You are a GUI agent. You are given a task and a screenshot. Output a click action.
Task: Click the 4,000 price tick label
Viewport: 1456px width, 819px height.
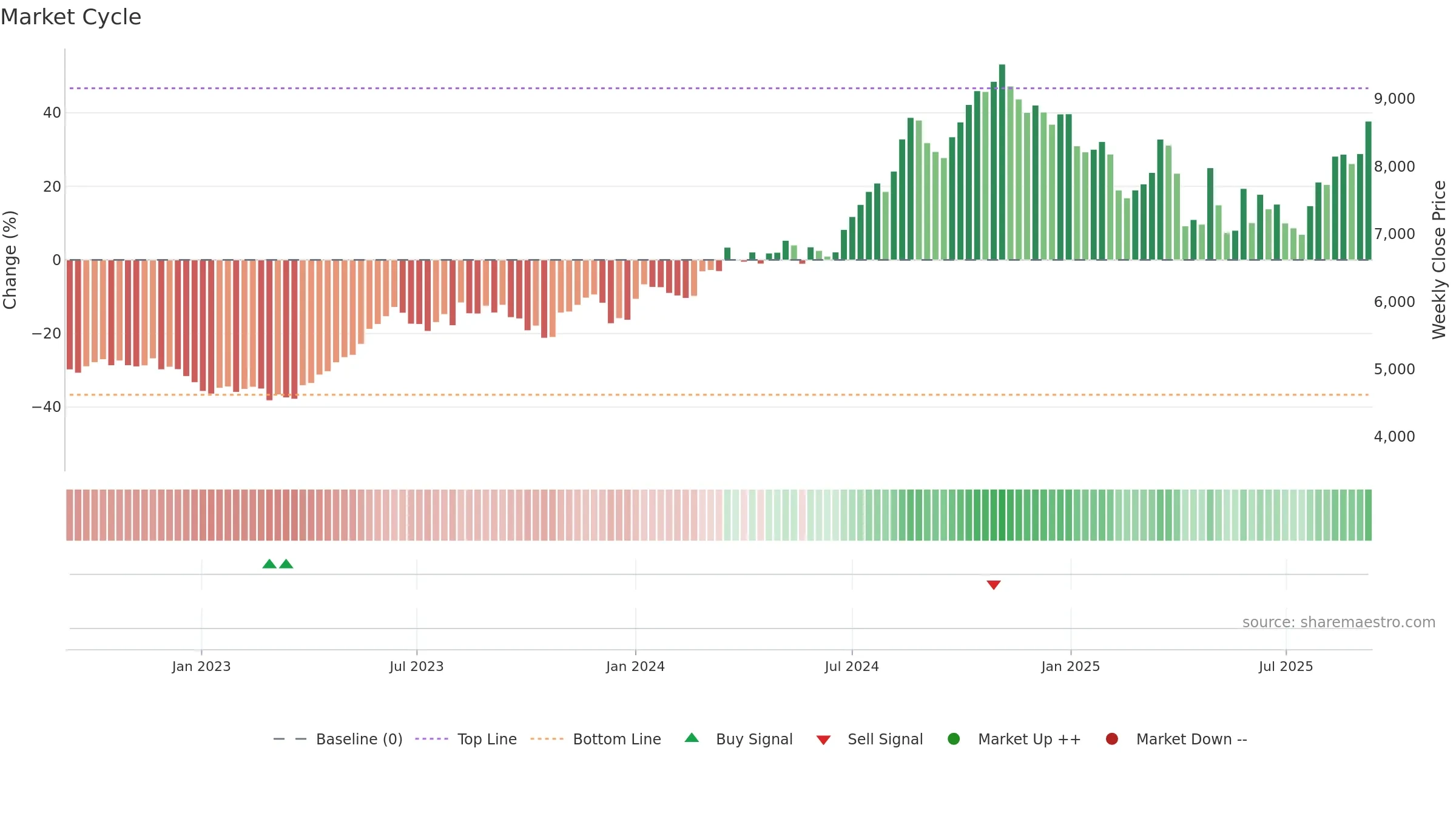click(1395, 437)
